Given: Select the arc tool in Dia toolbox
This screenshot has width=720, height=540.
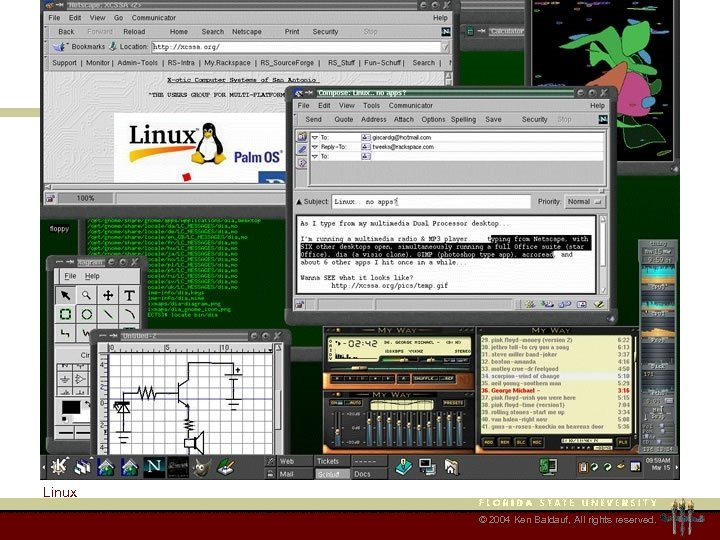Looking at the screenshot, I should [x=129, y=314].
